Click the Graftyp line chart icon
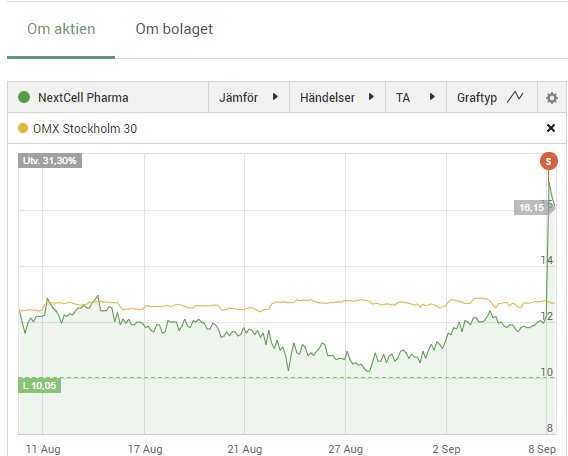568x456 pixels. pyautogui.click(x=515, y=97)
